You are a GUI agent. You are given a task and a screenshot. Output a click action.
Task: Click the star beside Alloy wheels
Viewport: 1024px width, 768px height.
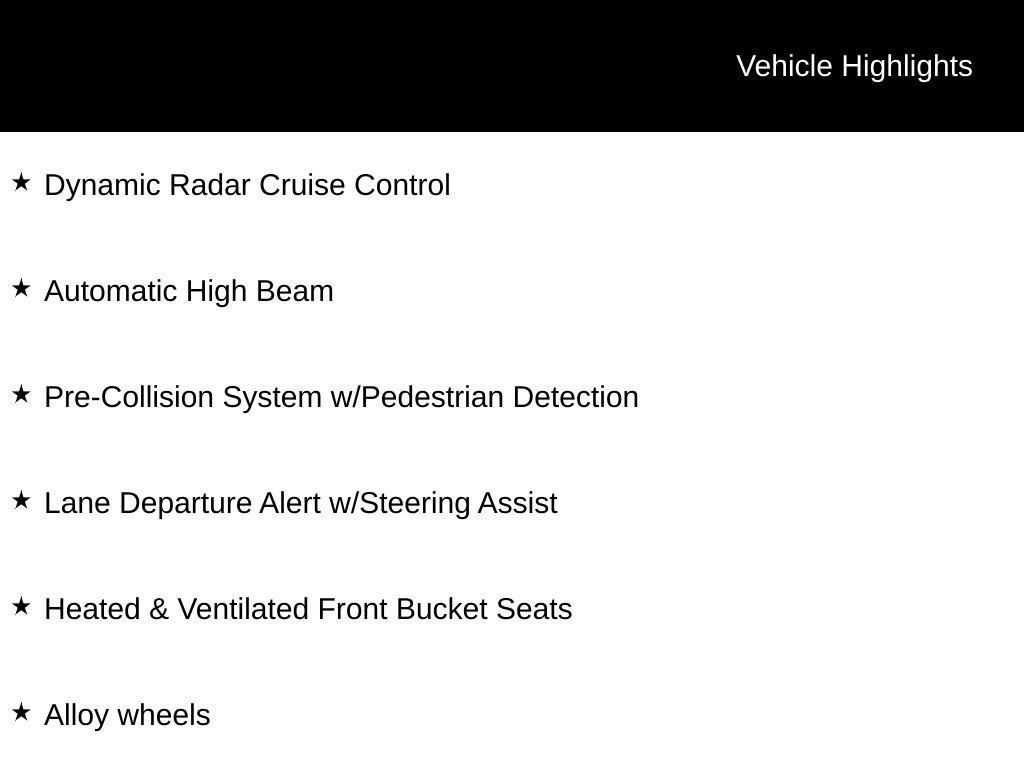click(x=21, y=712)
